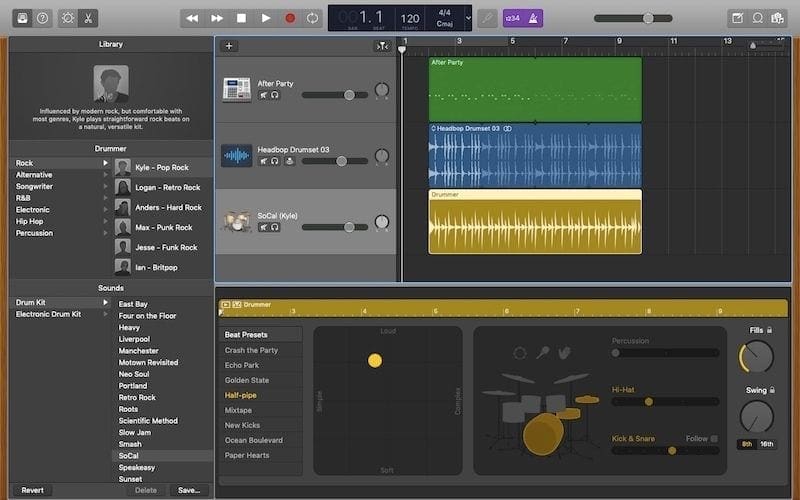Image resolution: width=800 pixels, height=500 pixels.
Task: Expand the Alternative genre arrow
Action: [x=106, y=174]
